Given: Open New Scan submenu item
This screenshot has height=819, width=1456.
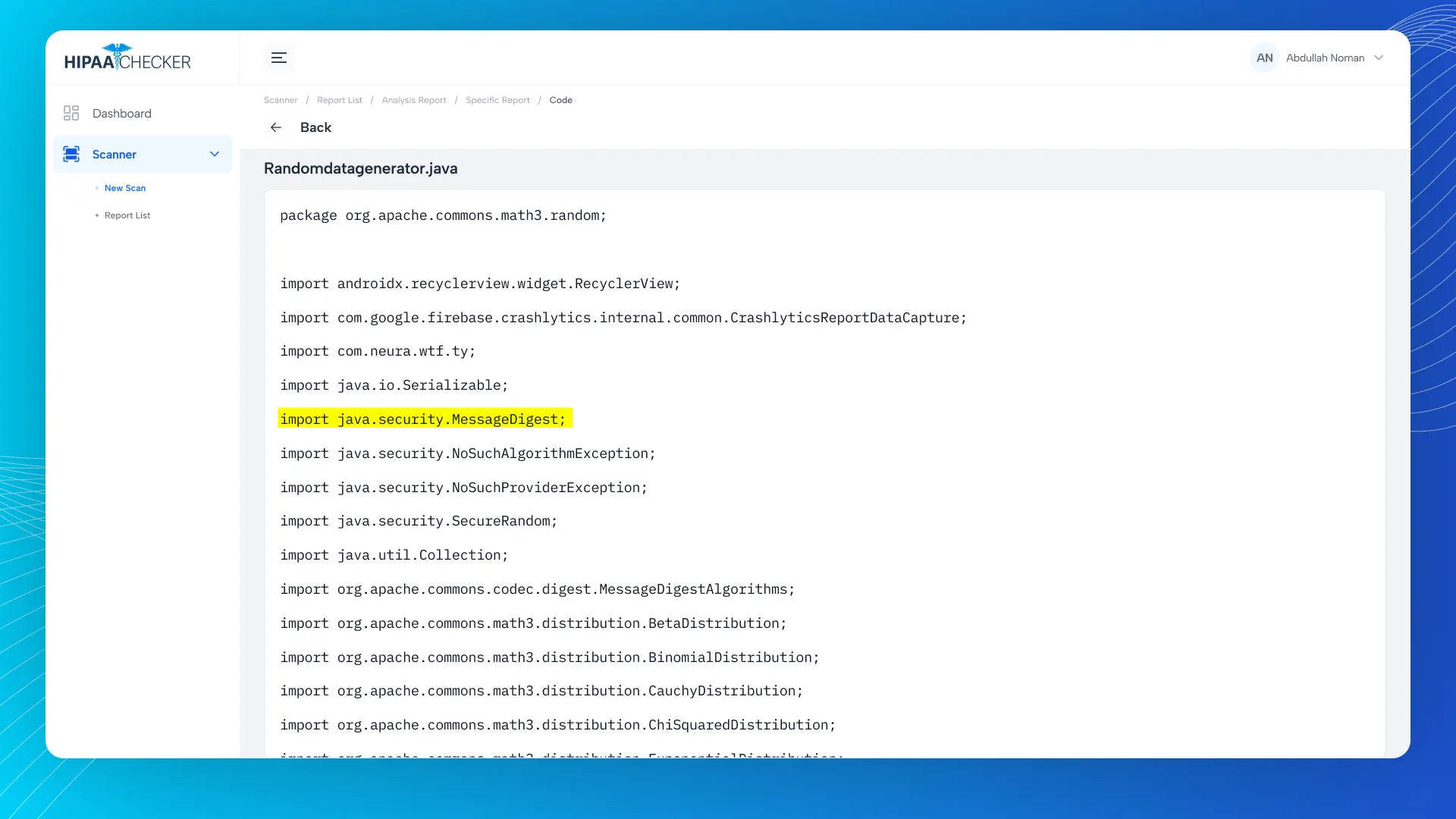Looking at the screenshot, I should [x=125, y=188].
